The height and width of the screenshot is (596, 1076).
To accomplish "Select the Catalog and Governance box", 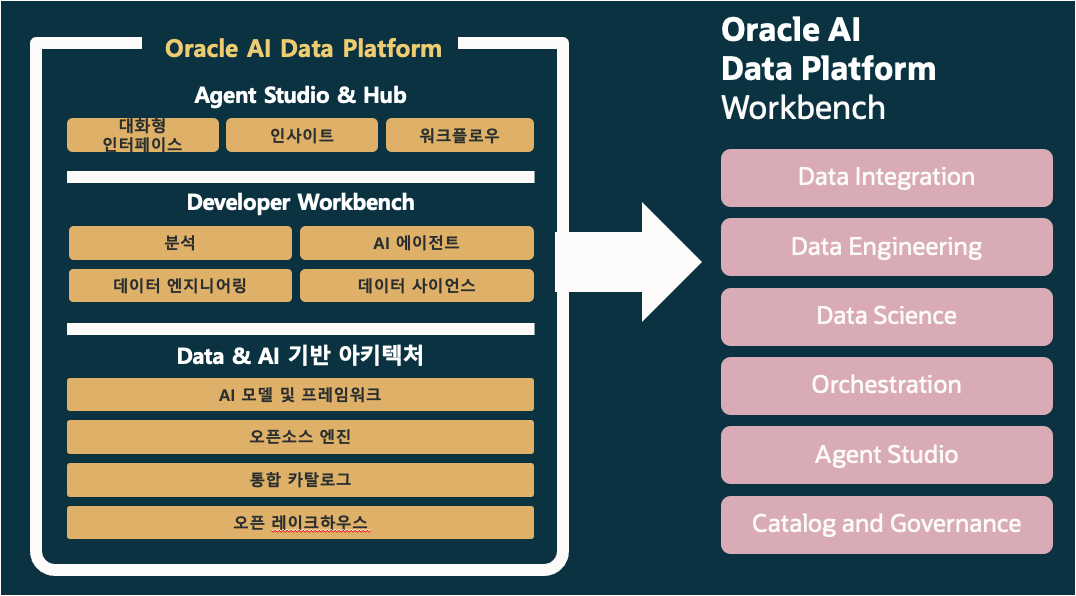I will [x=886, y=524].
